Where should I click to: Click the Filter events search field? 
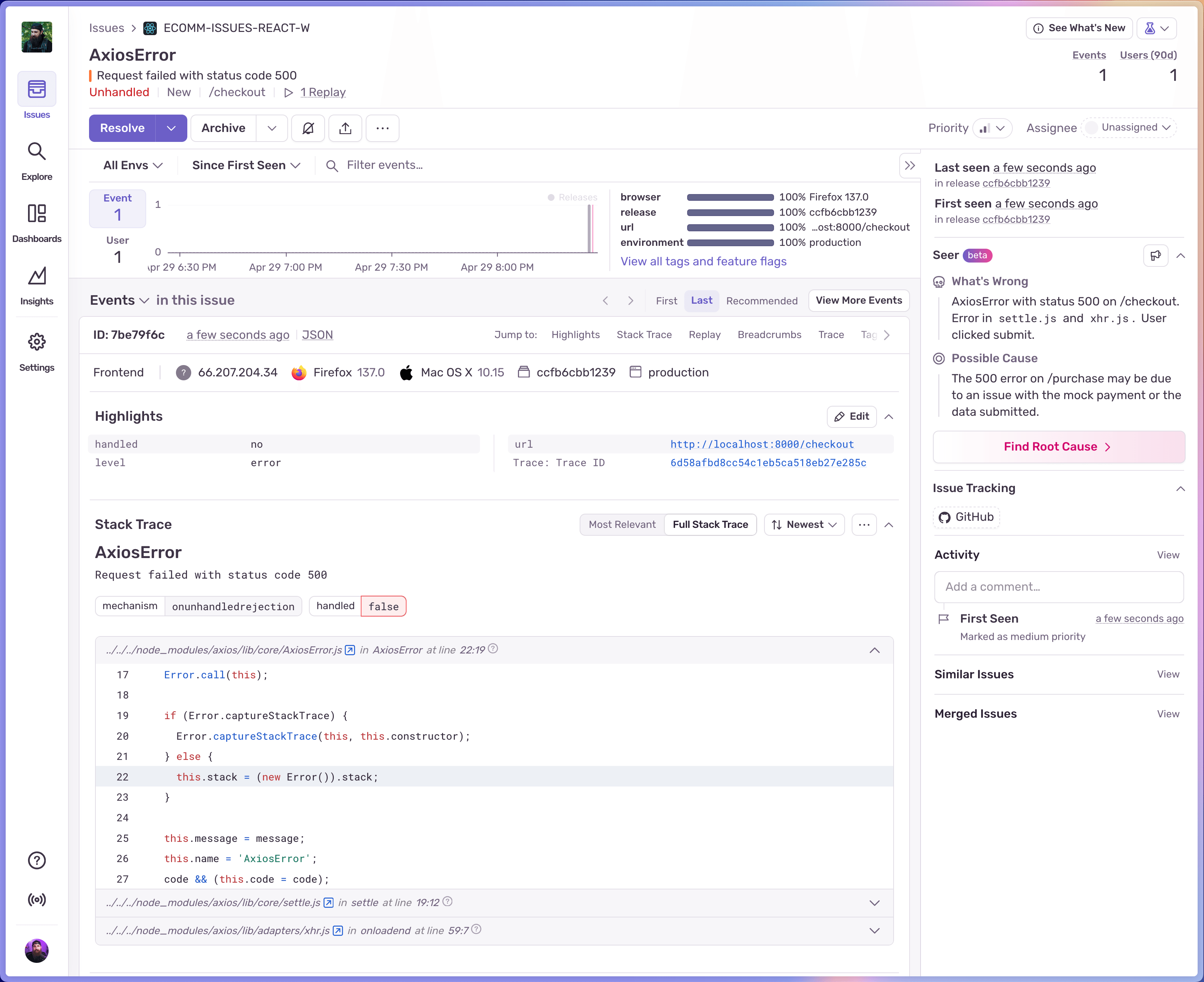(611, 165)
